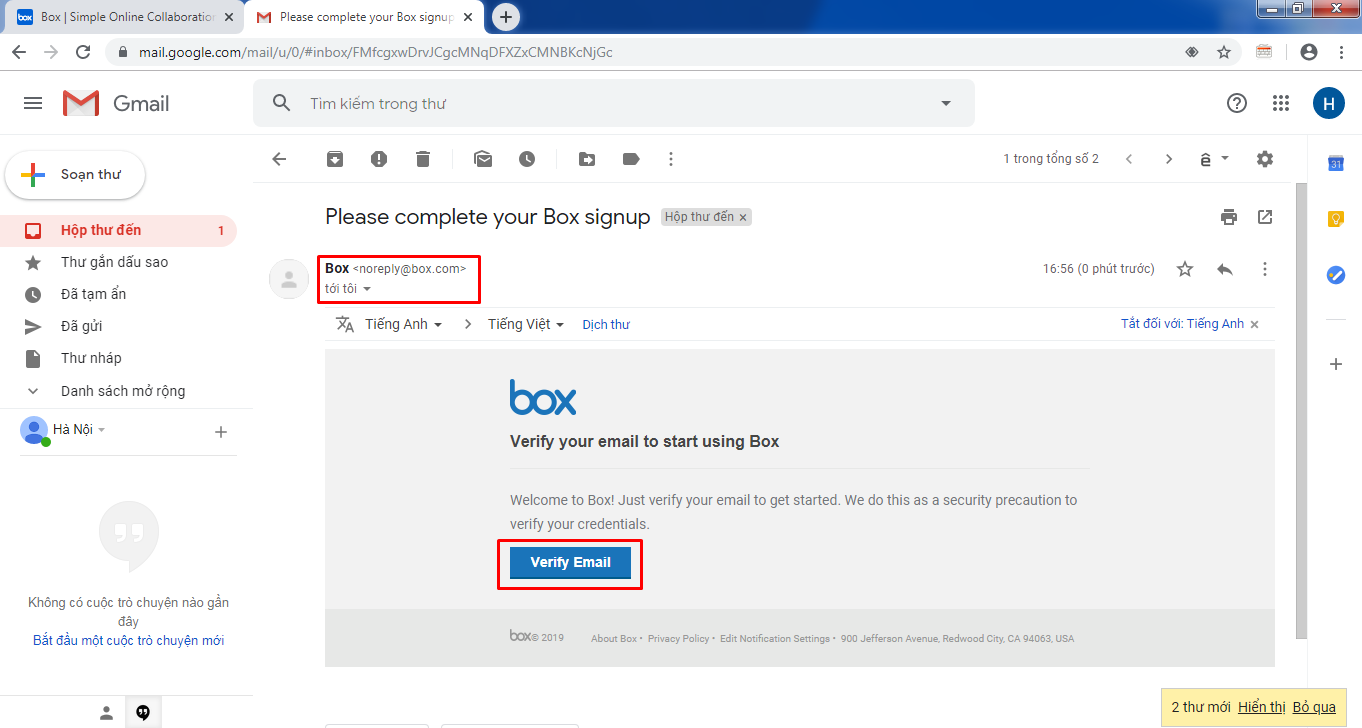
Task: Archive this email
Action: point(335,159)
